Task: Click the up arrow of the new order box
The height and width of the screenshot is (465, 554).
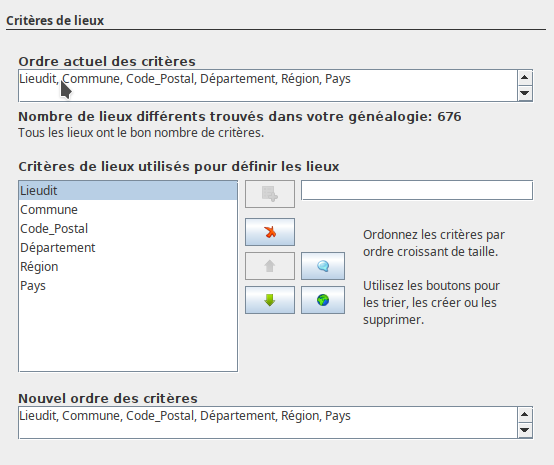Action: coord(525,414)
